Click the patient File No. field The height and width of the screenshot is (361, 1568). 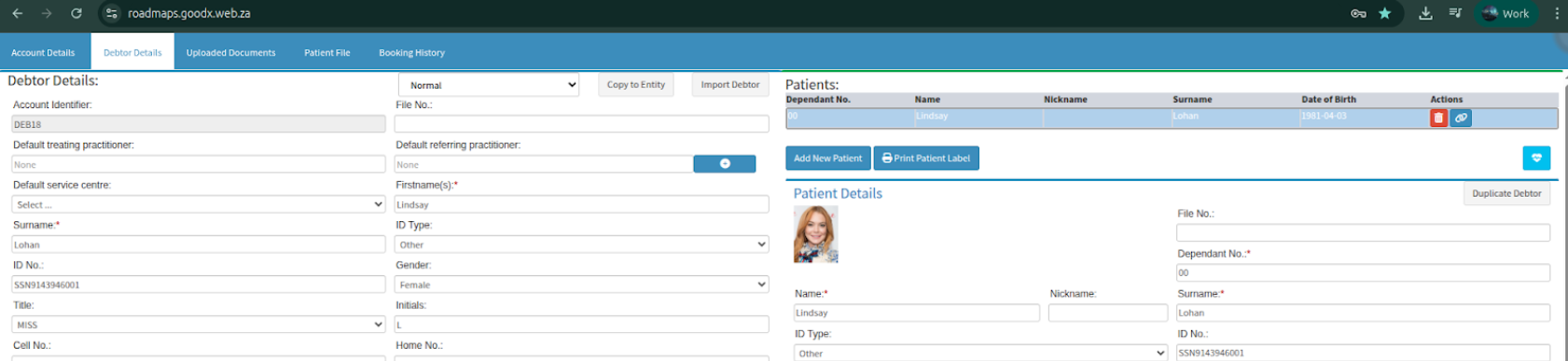[1363, 232]
